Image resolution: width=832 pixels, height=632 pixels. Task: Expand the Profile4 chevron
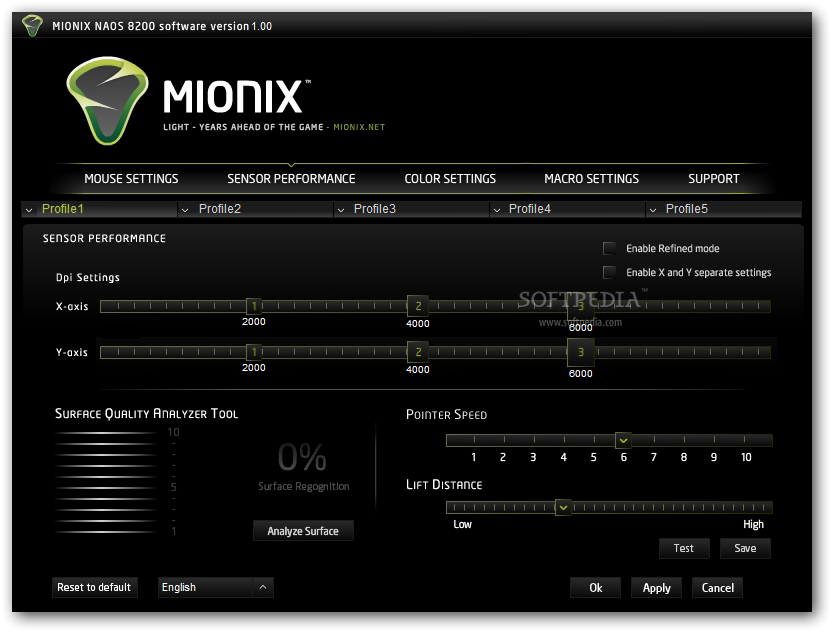[x=497, y=210]
